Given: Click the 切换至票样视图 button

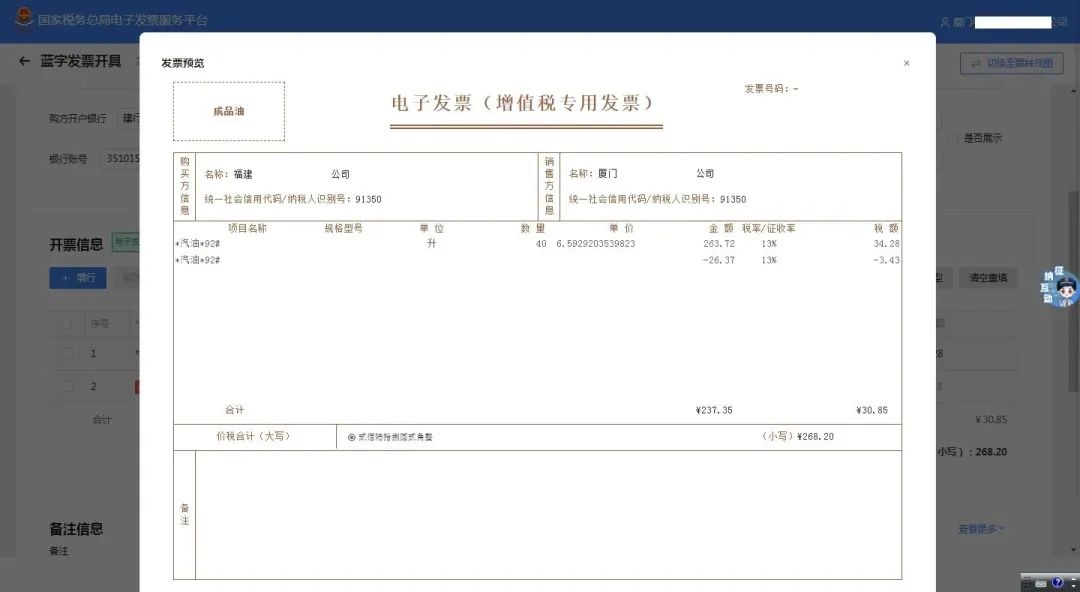Looking at the screenshot, I should pos(1012,63).
